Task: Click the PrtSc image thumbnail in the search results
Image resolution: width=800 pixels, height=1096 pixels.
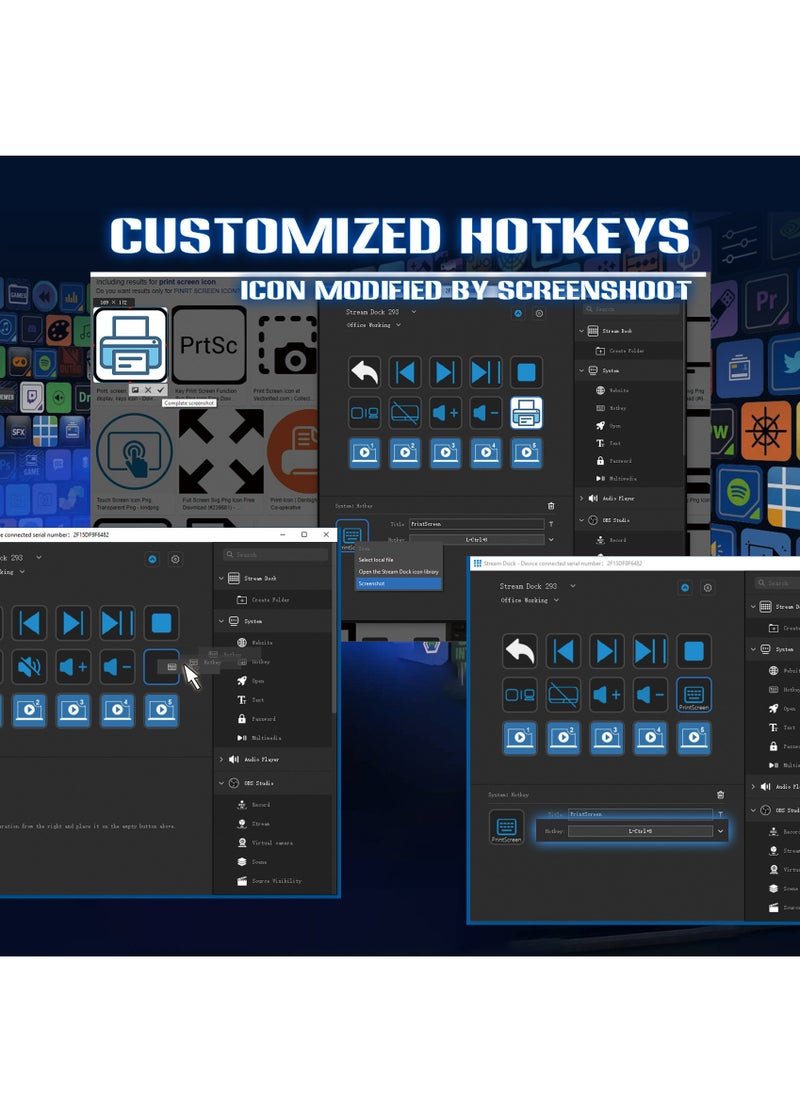Action: (209, 345)
